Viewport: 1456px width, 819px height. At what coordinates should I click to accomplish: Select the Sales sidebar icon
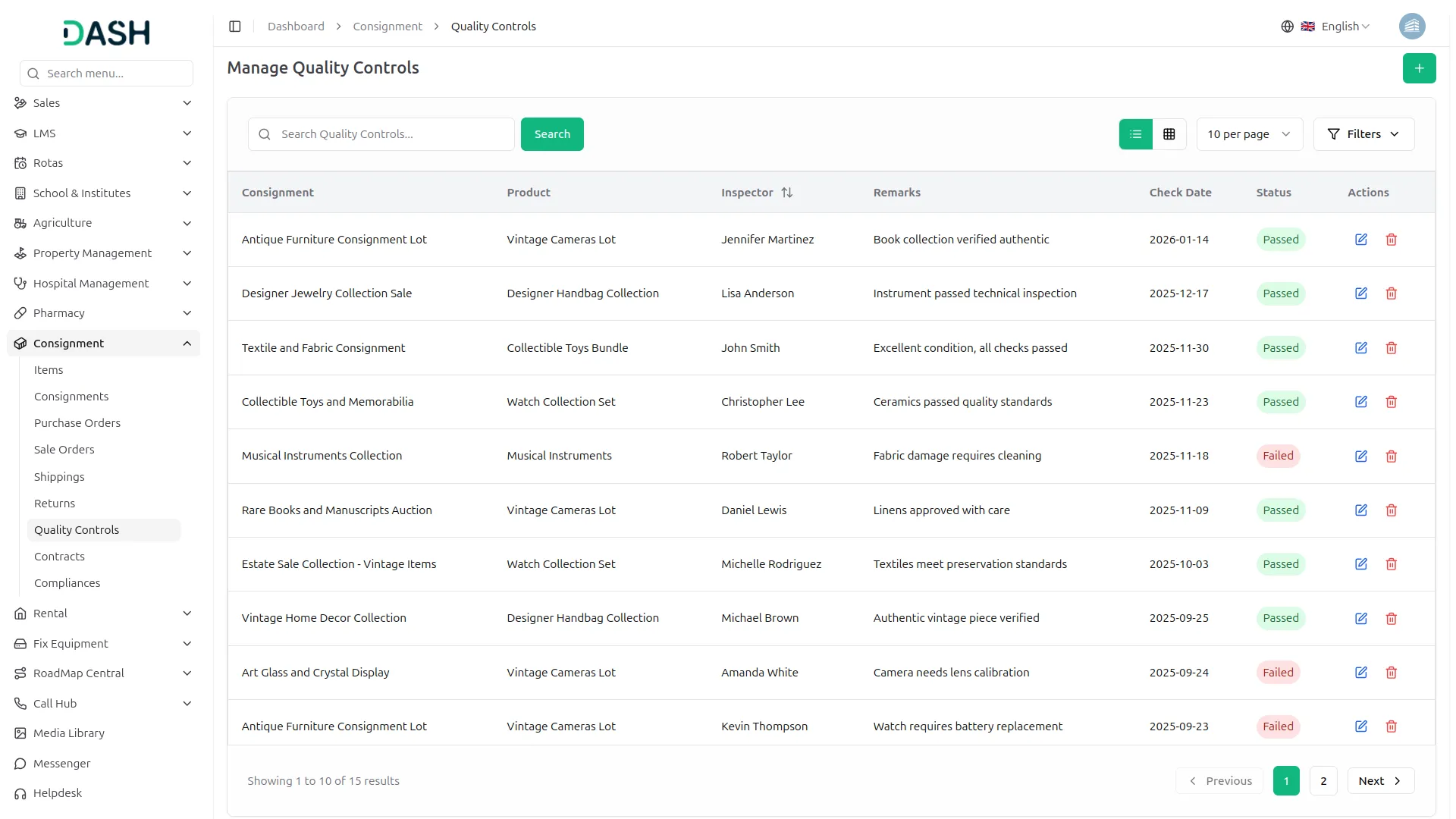[x=20, y=103]
